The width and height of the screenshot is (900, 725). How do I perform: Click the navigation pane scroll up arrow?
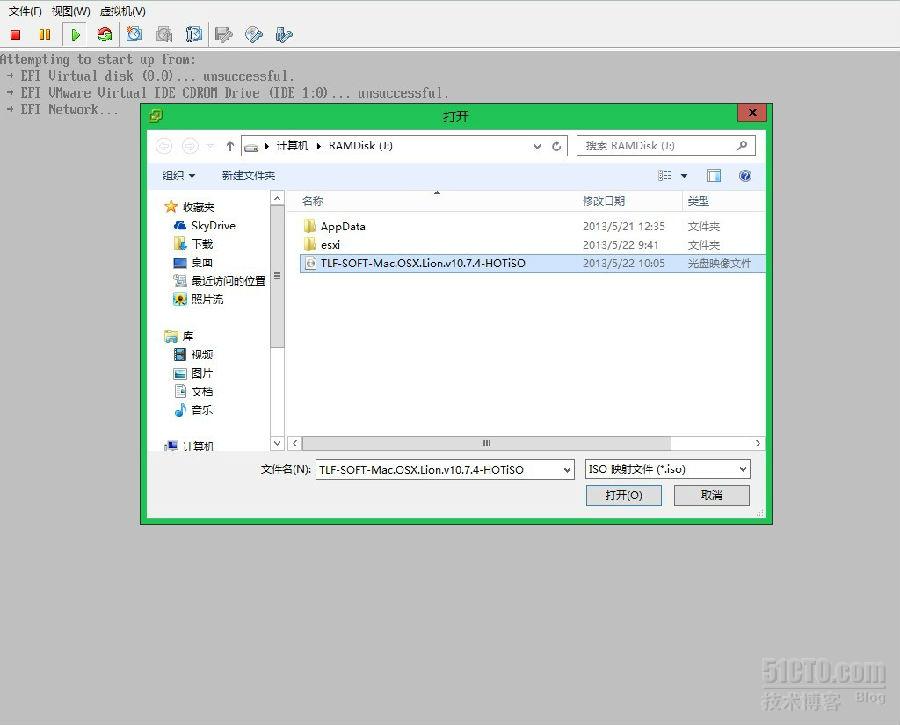point(277,198)
